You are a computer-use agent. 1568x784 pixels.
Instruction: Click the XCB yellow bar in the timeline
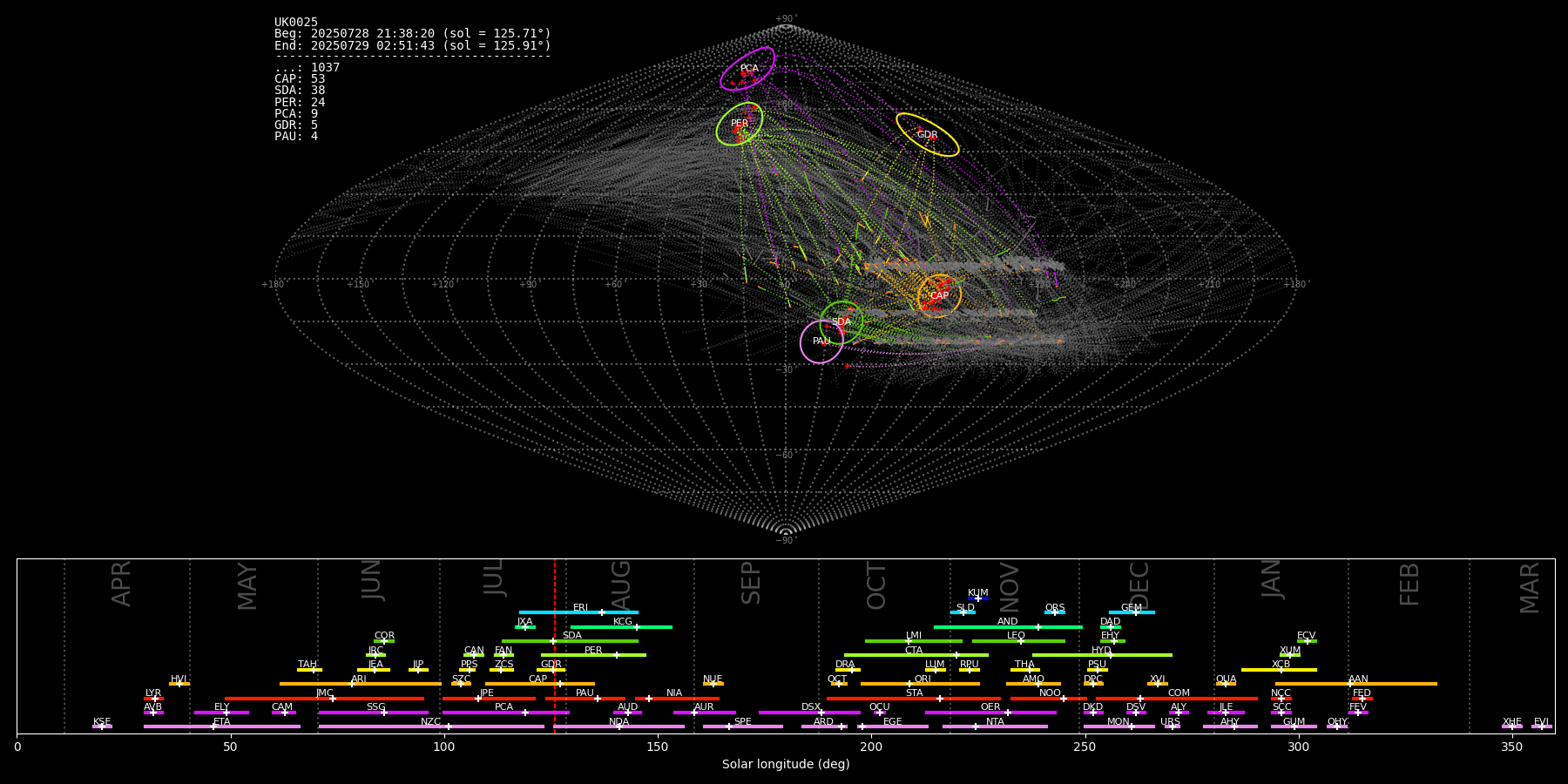pos(1279,670)
